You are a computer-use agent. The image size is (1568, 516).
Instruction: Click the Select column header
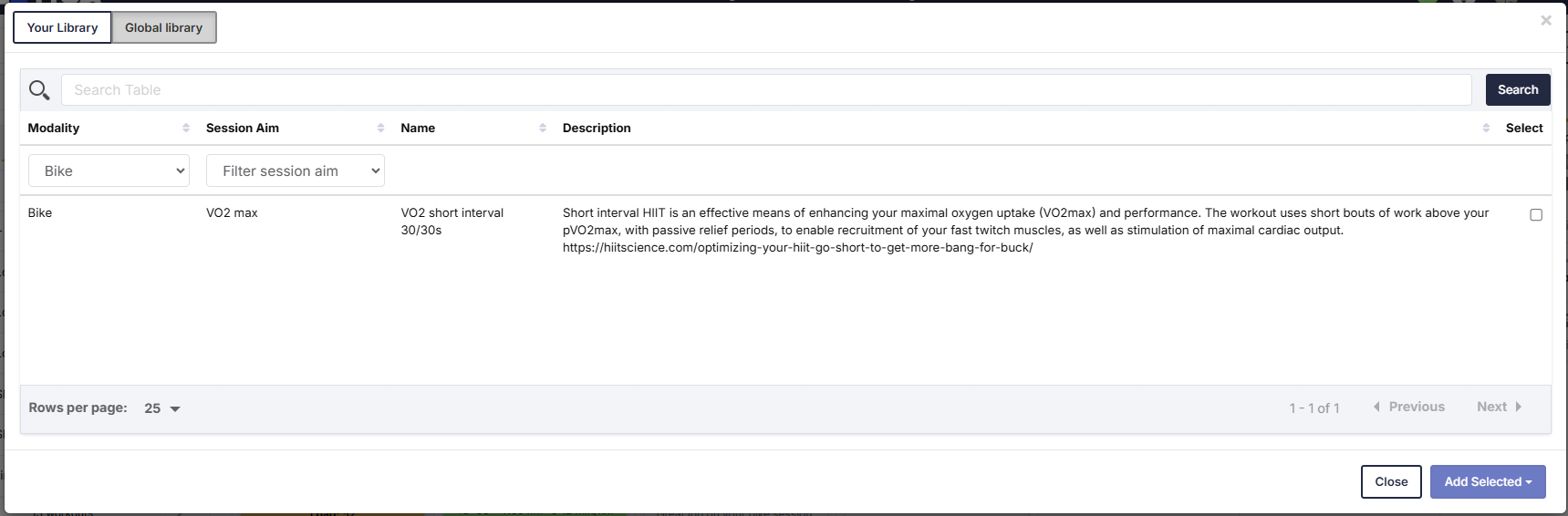1524,129
